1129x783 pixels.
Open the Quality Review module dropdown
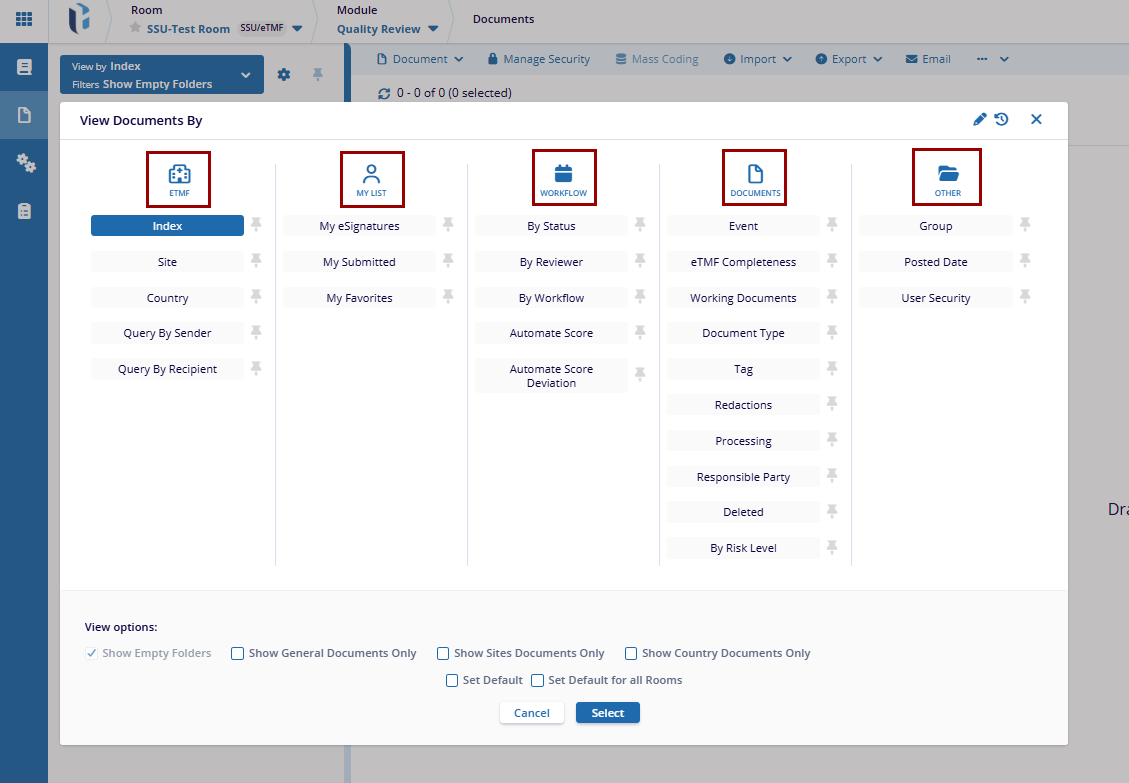click(x=433, y=29)
